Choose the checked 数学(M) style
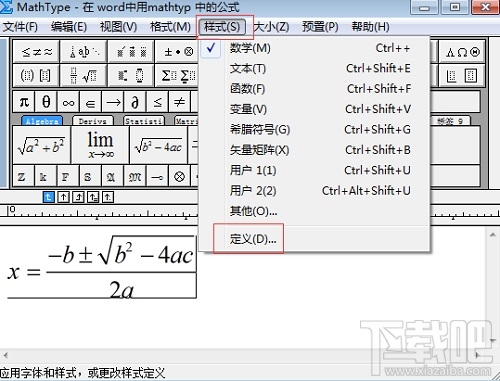Image resolution: width=500 pixels, height=381 pixels. point(314,48)
